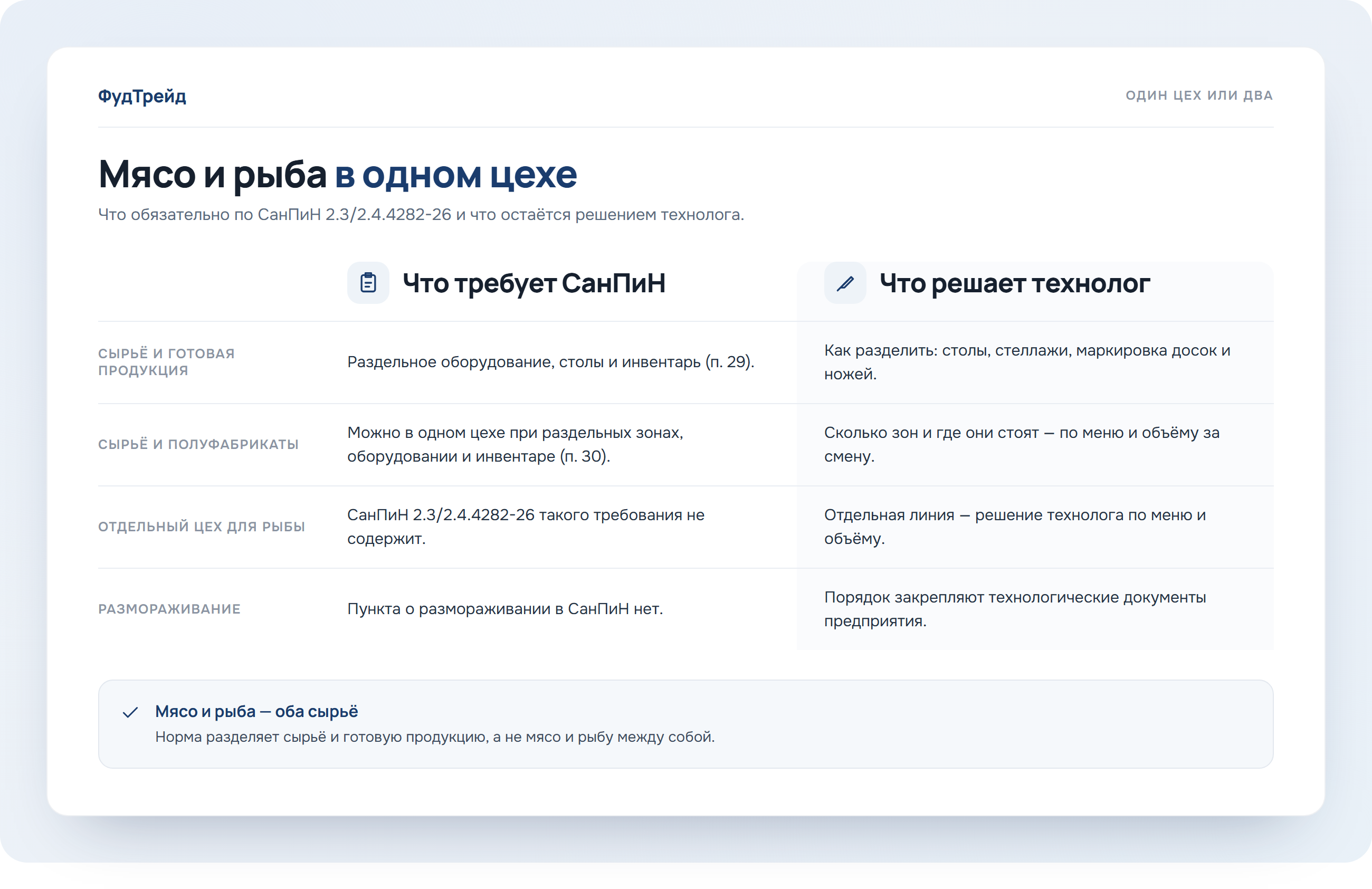Click the row label СЫРЬЁ И ГОТОВАЯ ПРОДУКЦИЯ
The height and width of the screenshot is (889, 1372).
pyautogui.click(x=166, y=361)
